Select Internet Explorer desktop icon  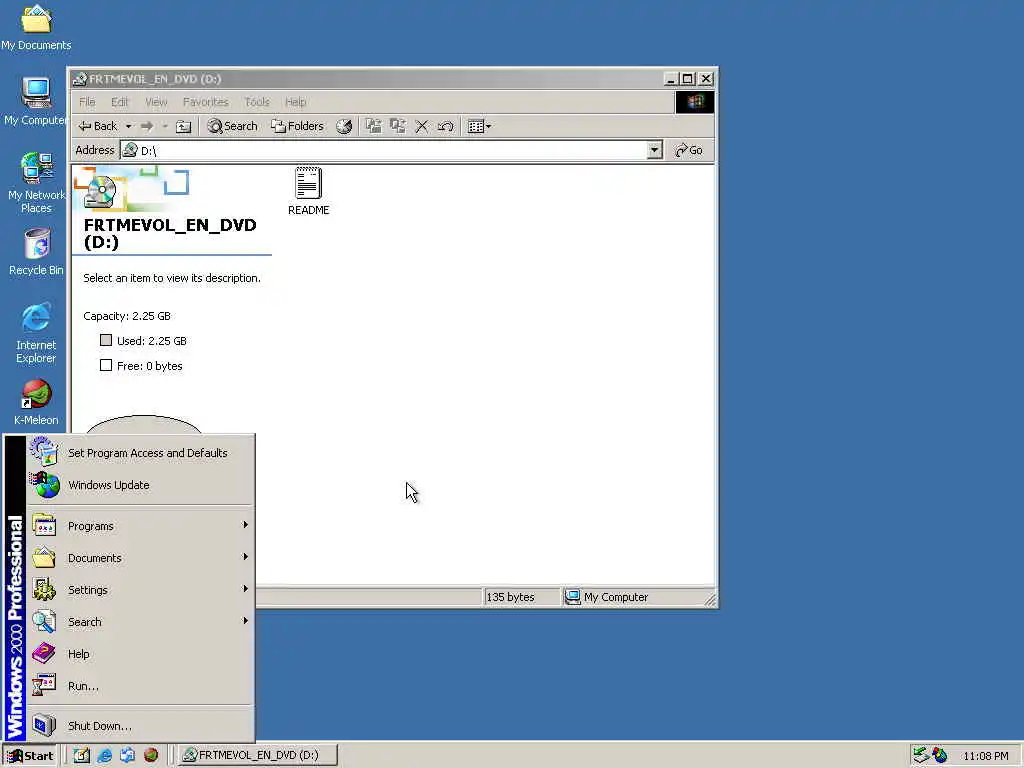[36, 332]
